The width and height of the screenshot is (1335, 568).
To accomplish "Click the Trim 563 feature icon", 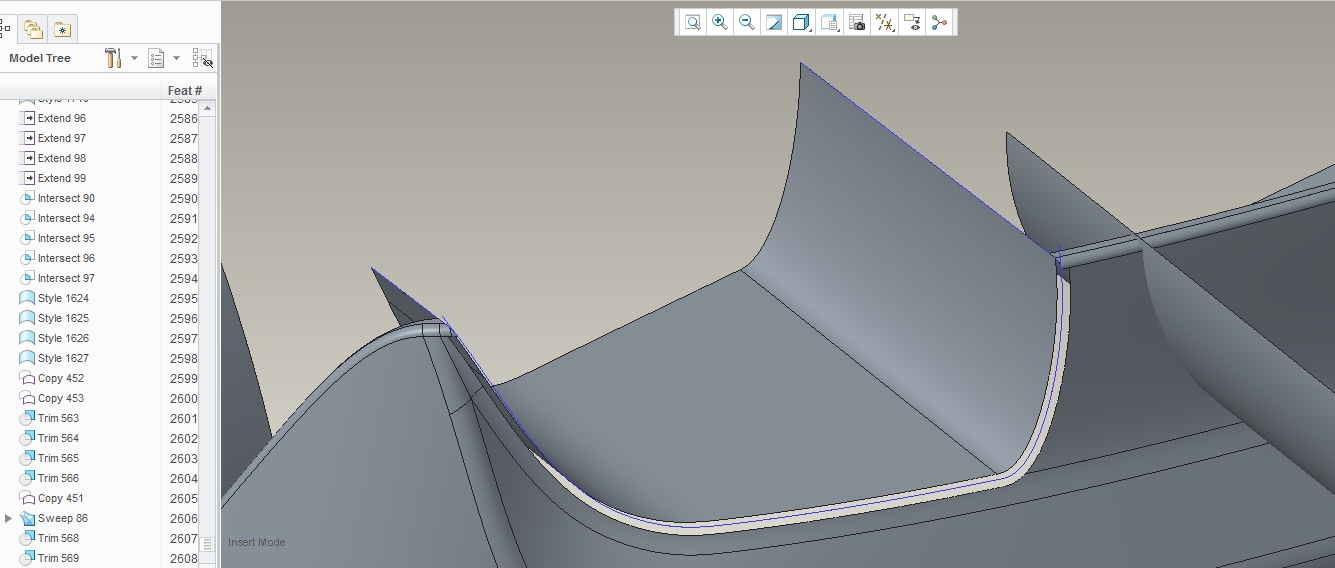I will pyautogui.click(x=27, y=418).
